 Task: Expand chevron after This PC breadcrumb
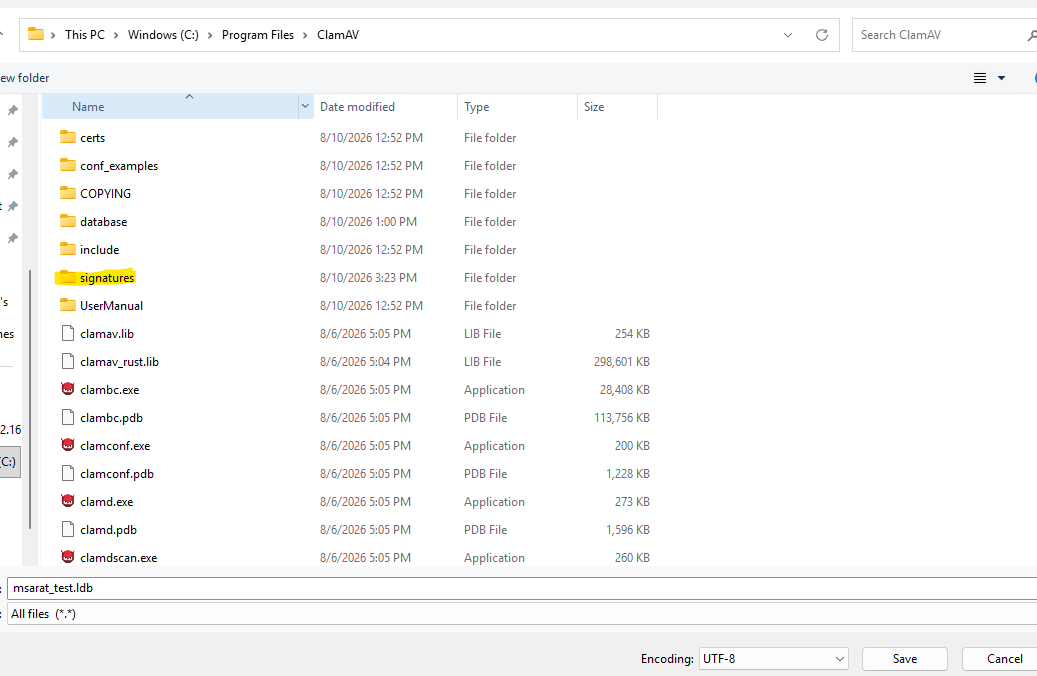(116, 35)
